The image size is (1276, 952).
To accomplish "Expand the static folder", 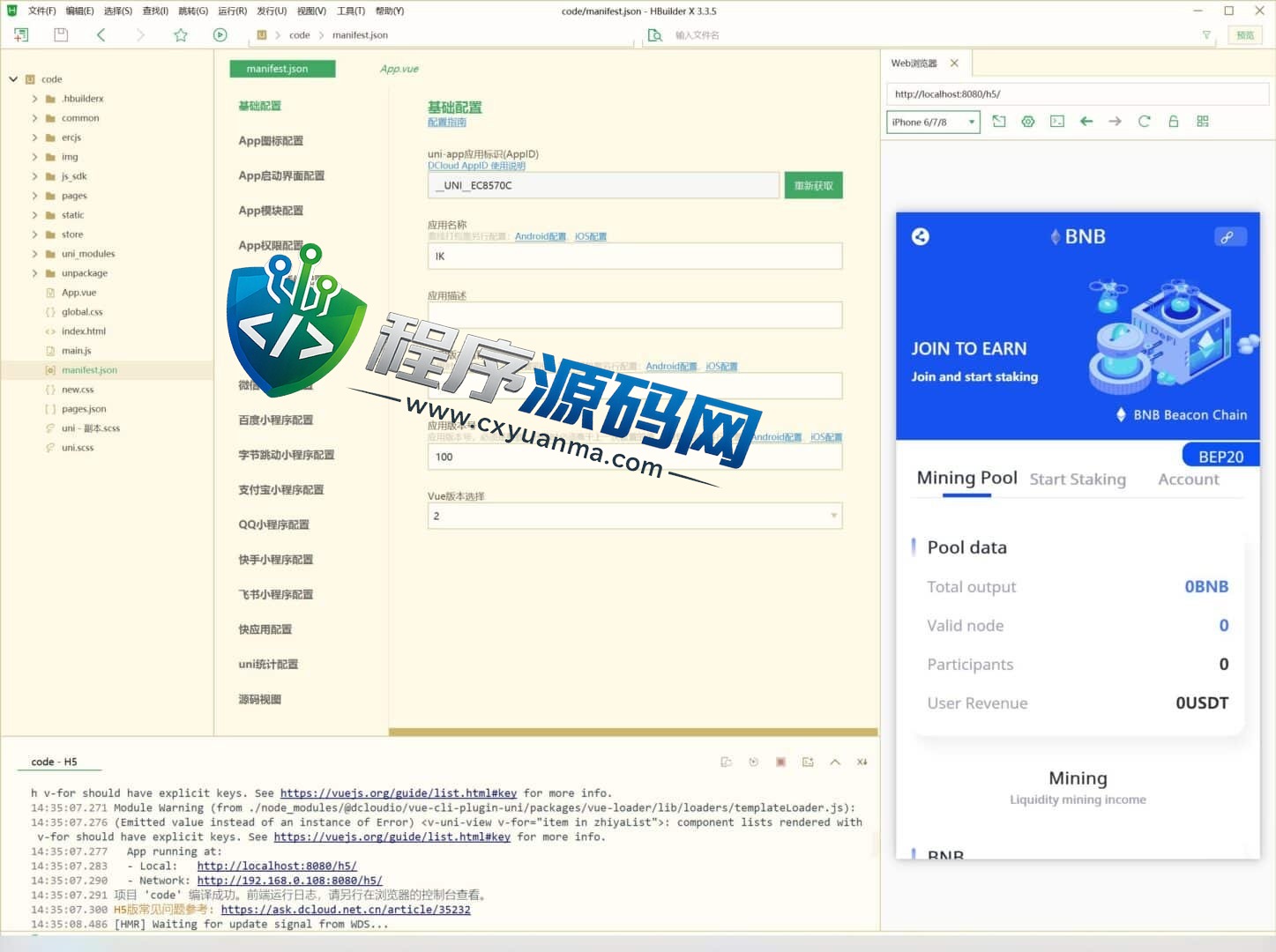I will (34, 215).
